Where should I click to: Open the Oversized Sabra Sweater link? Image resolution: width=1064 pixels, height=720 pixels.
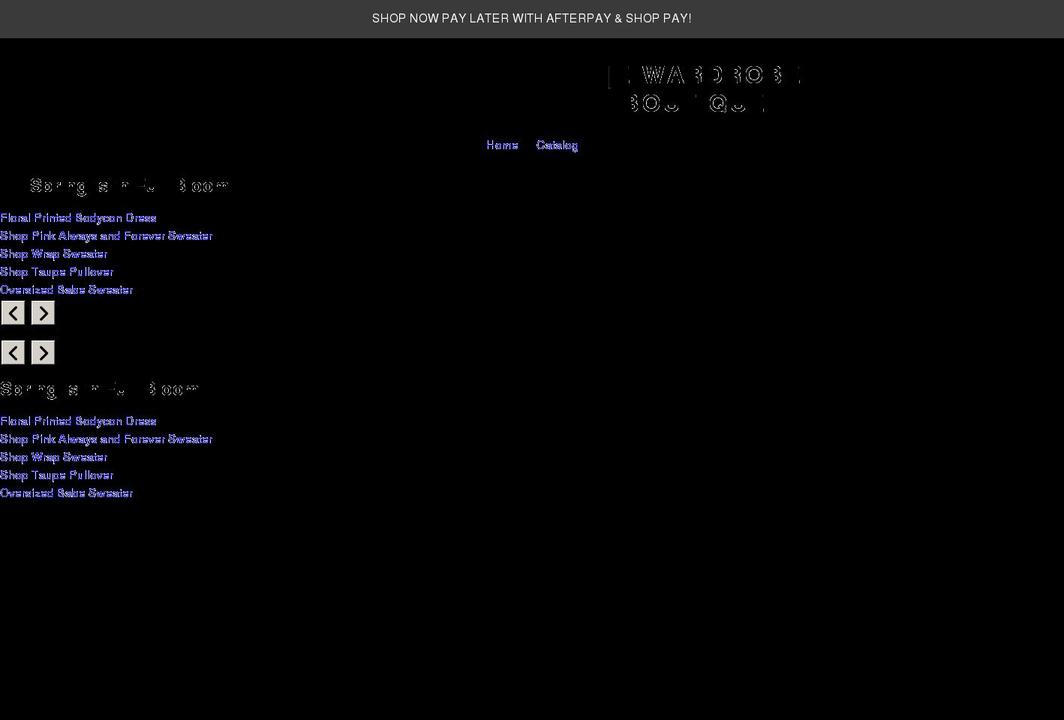pyautogui.click(x=66, y=289)
